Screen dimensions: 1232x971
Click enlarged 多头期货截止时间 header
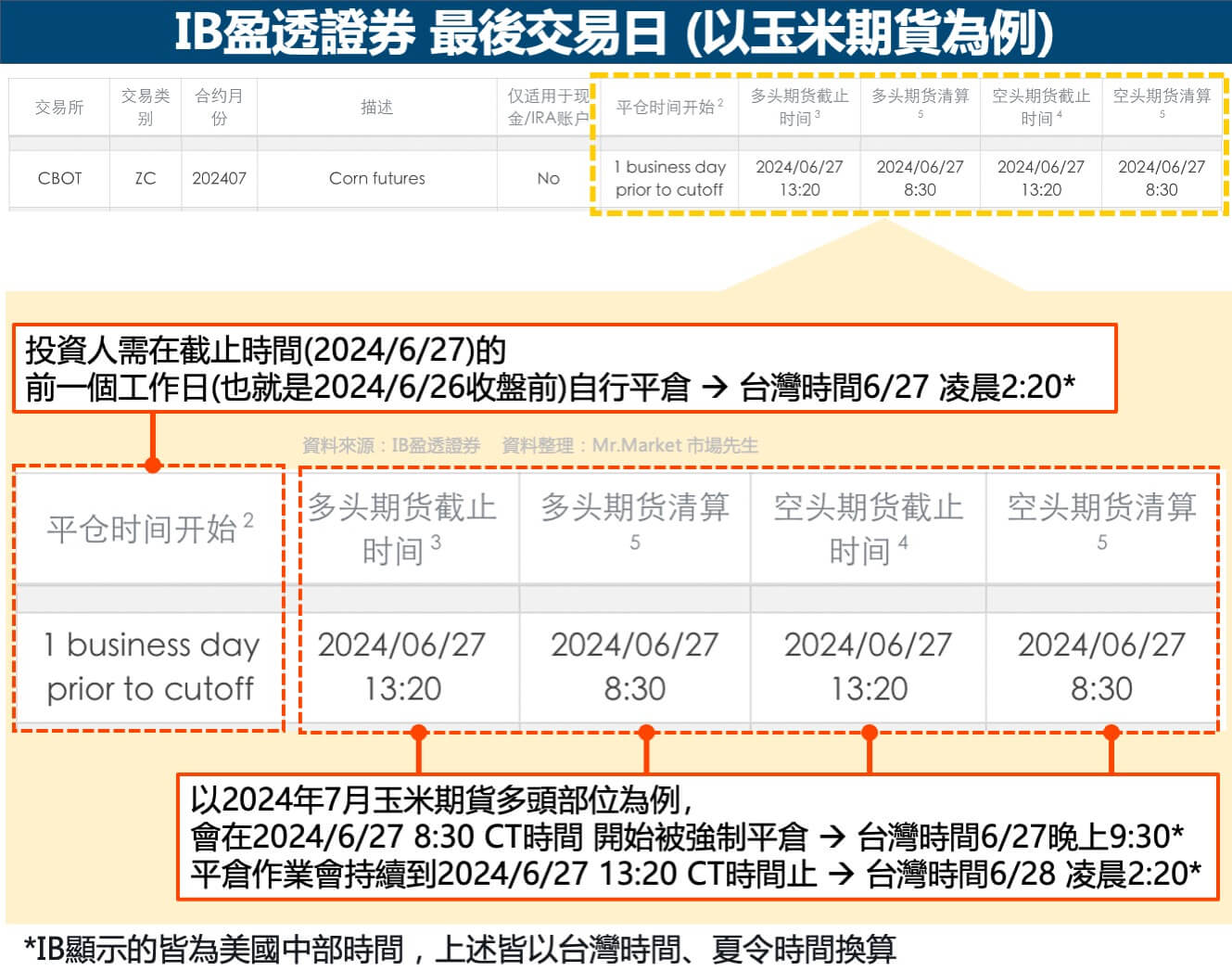pos(402,529)
